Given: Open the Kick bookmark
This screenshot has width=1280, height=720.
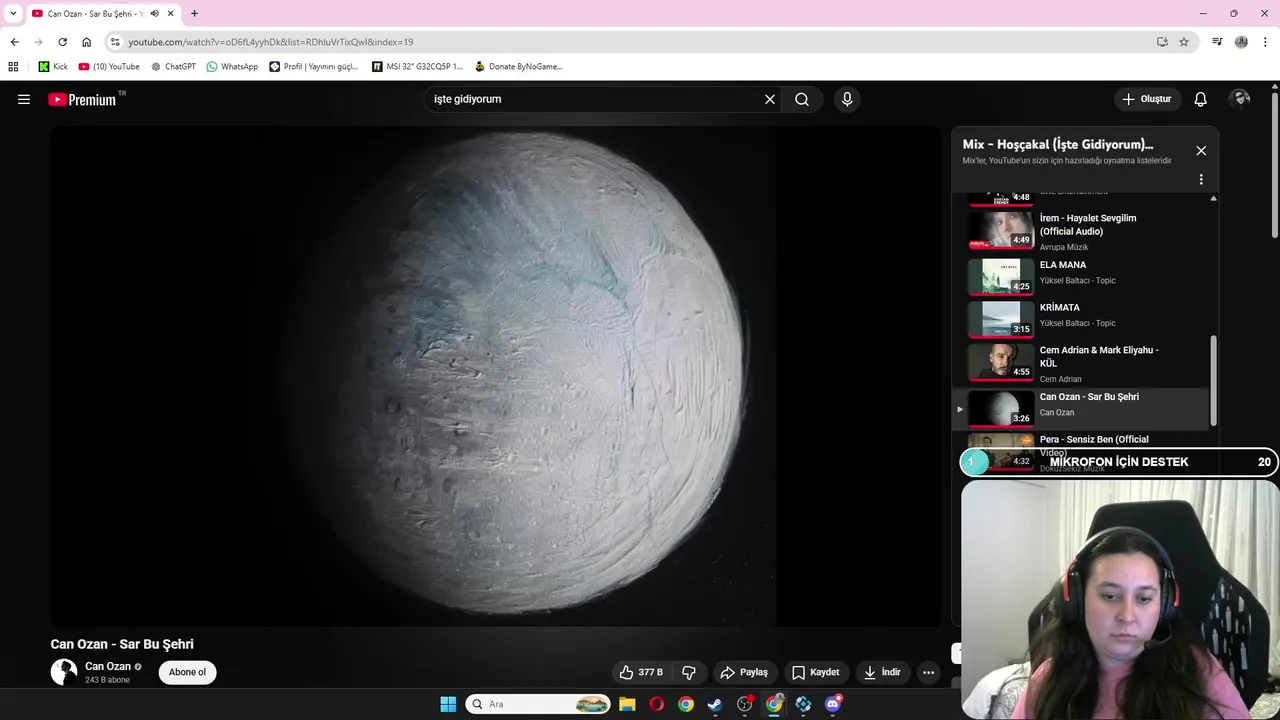Looking at the screenshot, I should coord(53,67).
